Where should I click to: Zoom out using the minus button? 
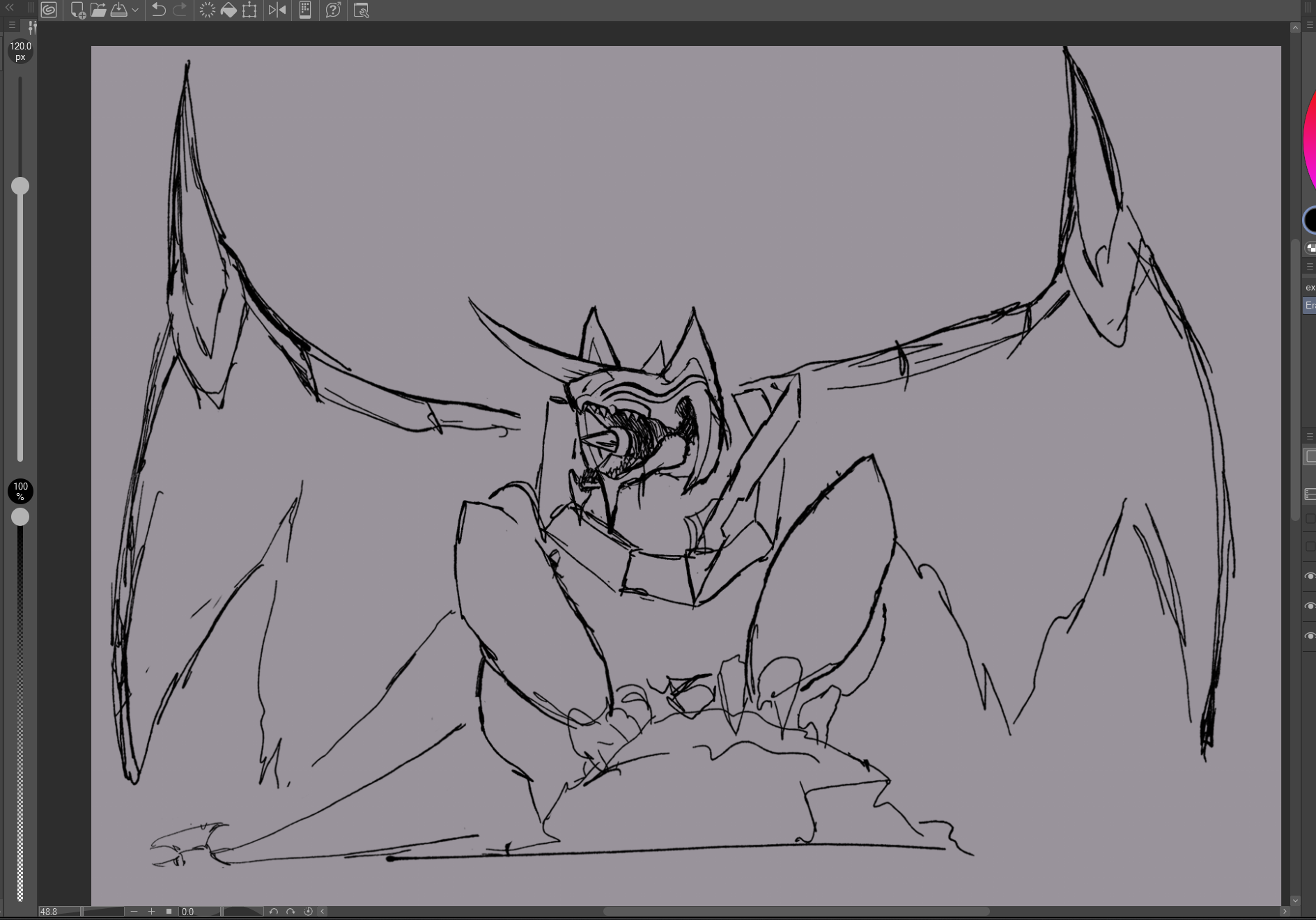tap(134, 912)
